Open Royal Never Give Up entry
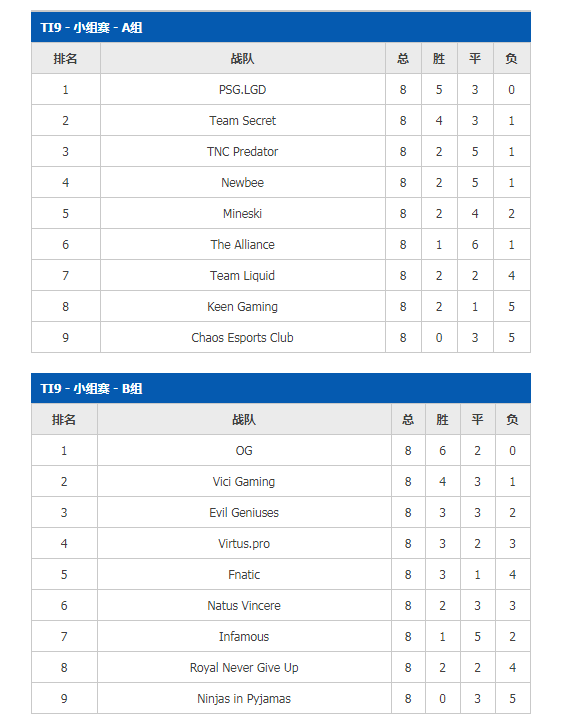 click(244, 667)
